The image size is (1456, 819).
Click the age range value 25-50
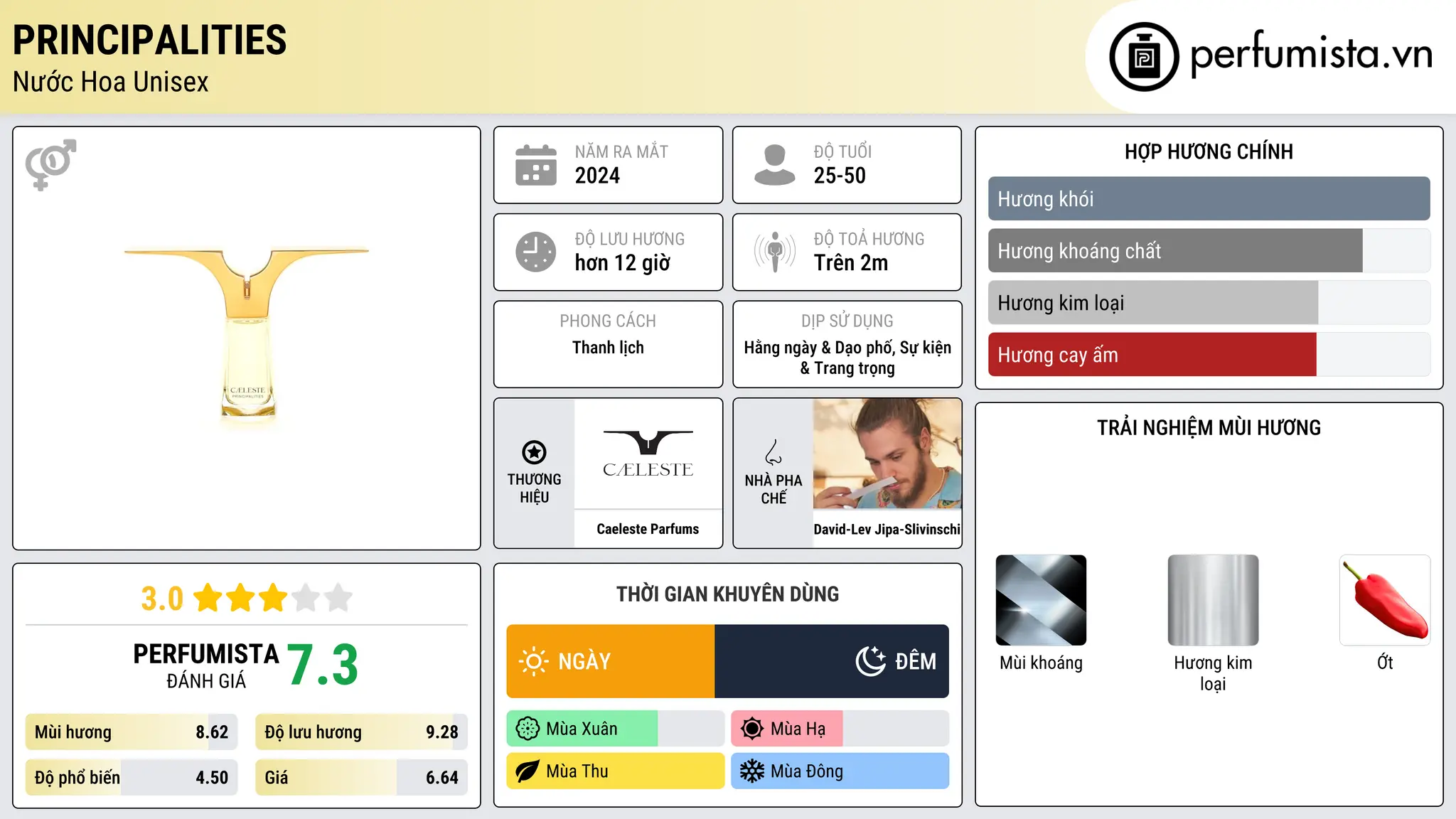[840, 176]
